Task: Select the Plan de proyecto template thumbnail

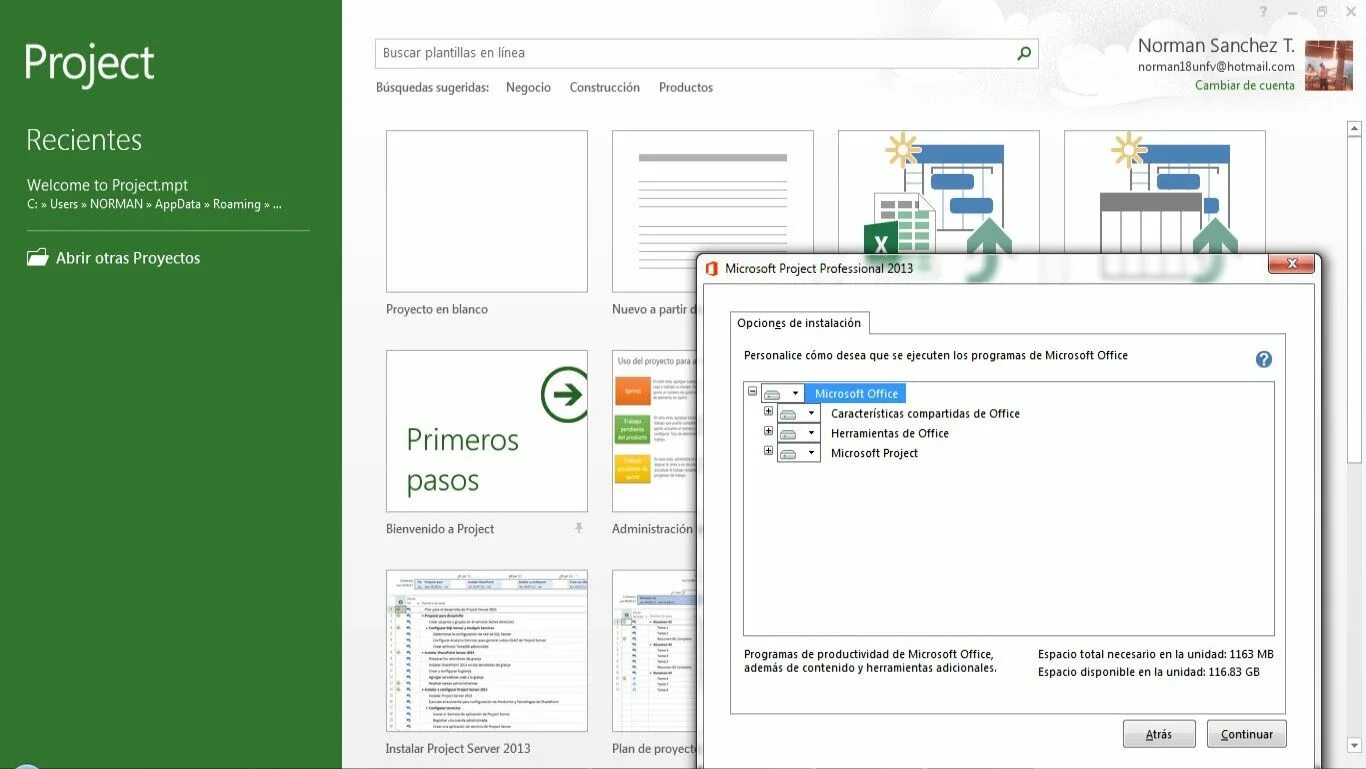Action: 655,651
